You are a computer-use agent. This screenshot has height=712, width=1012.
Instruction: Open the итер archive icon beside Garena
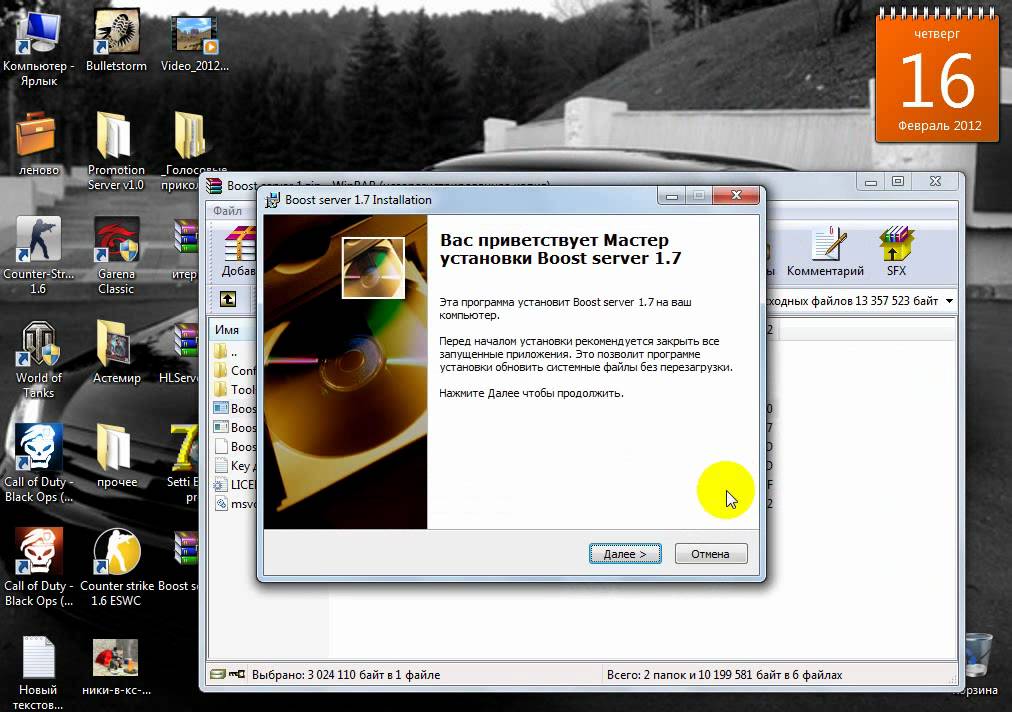186,249
